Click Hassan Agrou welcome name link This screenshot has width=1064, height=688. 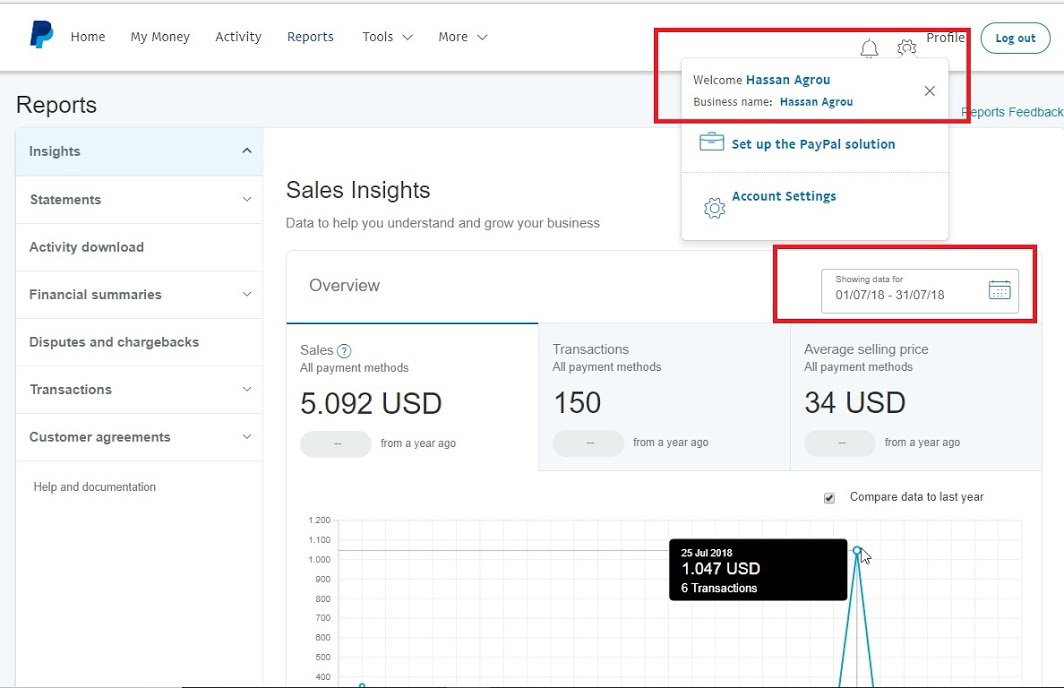coord(788,79)
